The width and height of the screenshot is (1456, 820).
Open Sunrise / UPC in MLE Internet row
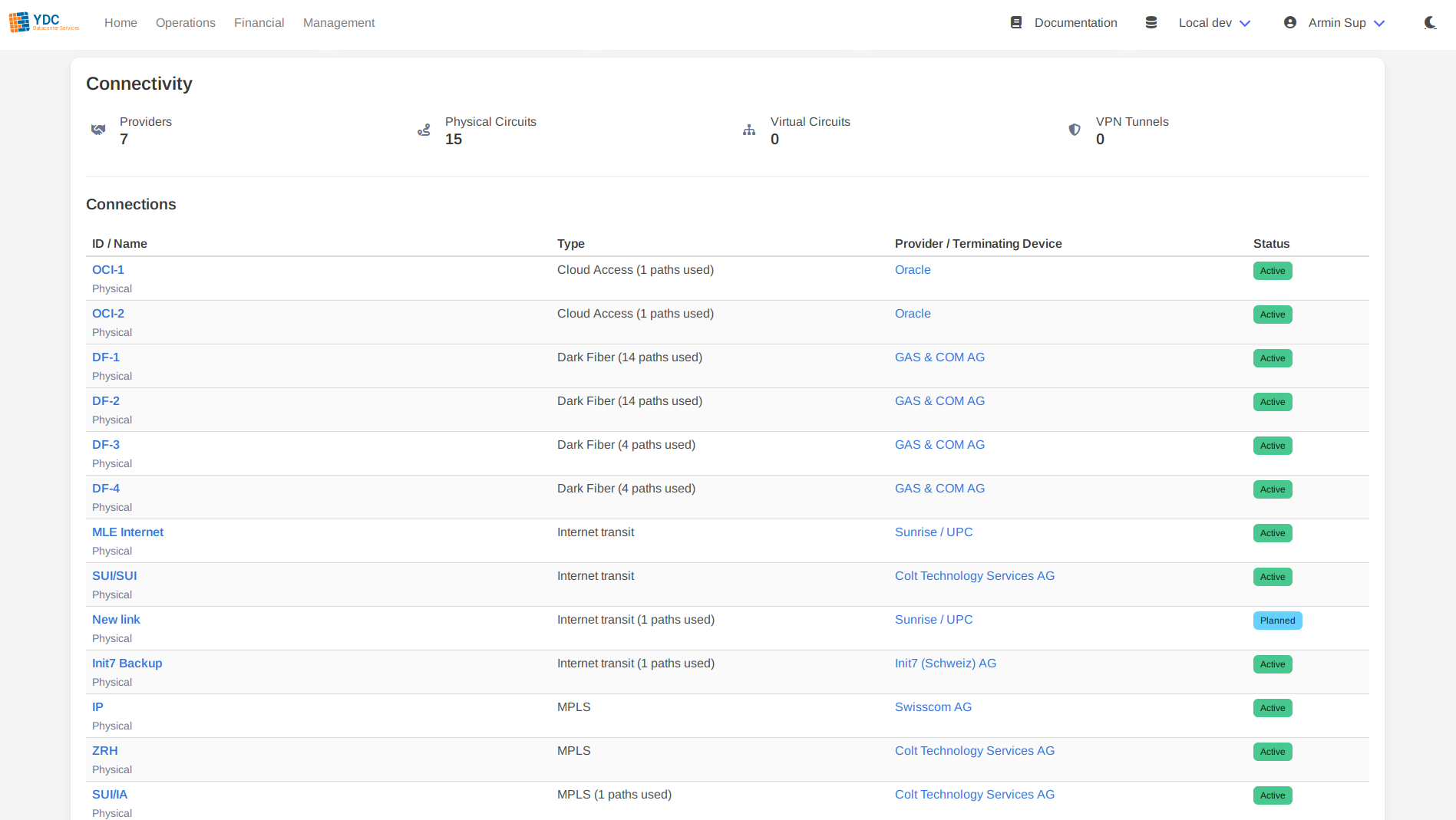pyautogui.click(x=933, y=532)
